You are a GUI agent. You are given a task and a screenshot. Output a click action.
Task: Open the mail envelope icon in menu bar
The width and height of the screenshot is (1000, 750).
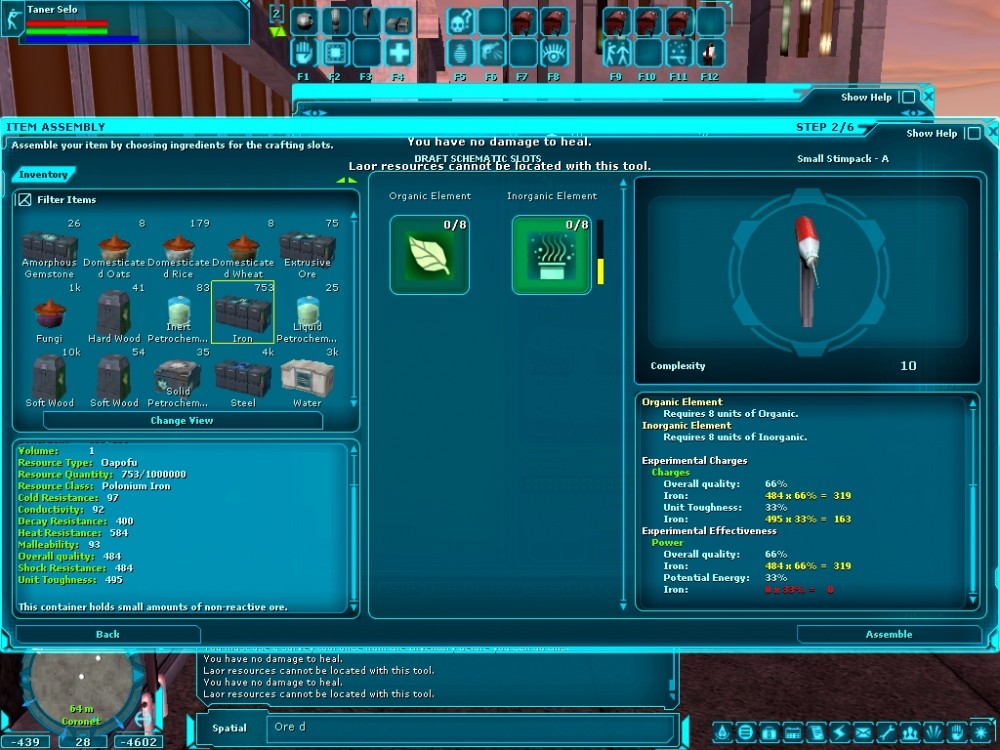tap(861, 731)
